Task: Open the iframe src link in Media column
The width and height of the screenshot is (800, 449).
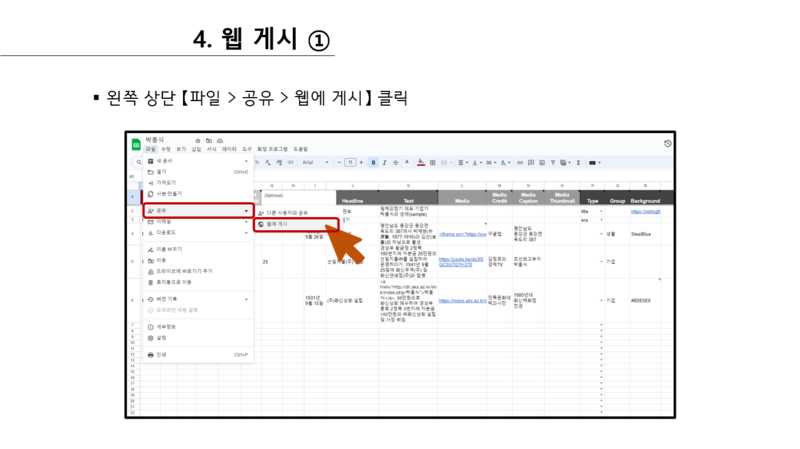Action: tap(463, 234)
